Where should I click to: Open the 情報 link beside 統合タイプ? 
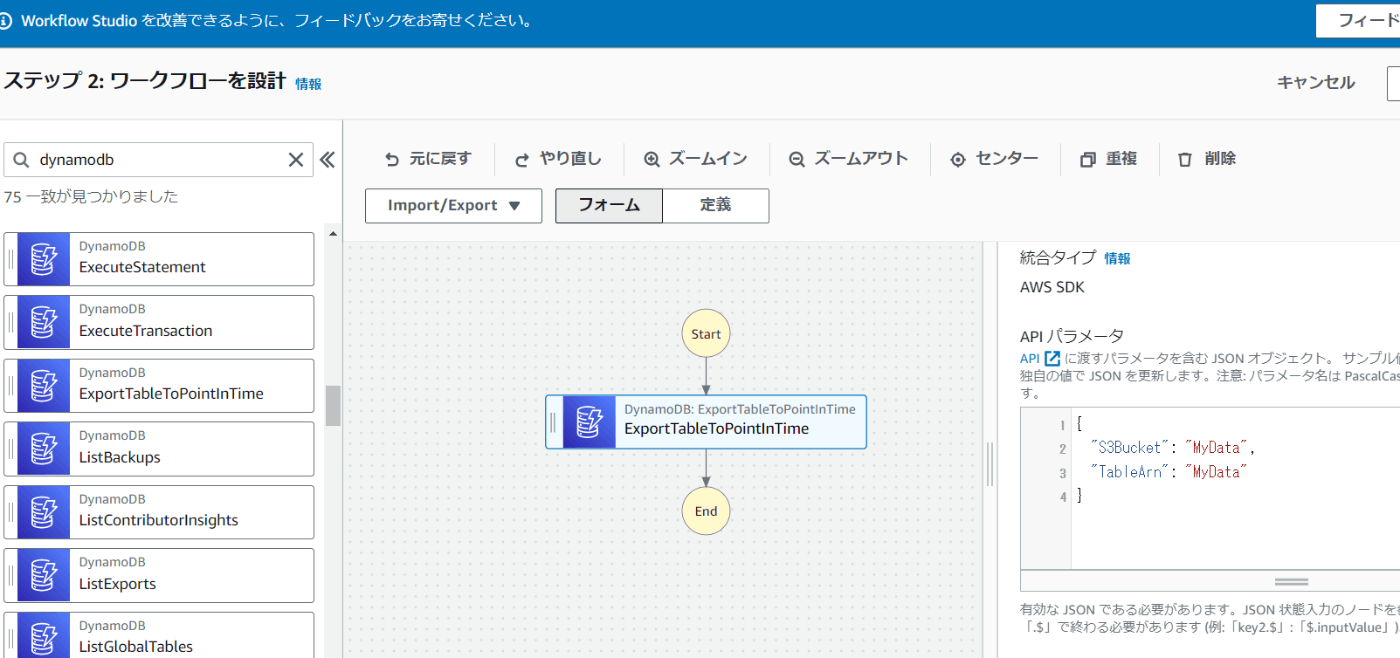(1117, 258)
